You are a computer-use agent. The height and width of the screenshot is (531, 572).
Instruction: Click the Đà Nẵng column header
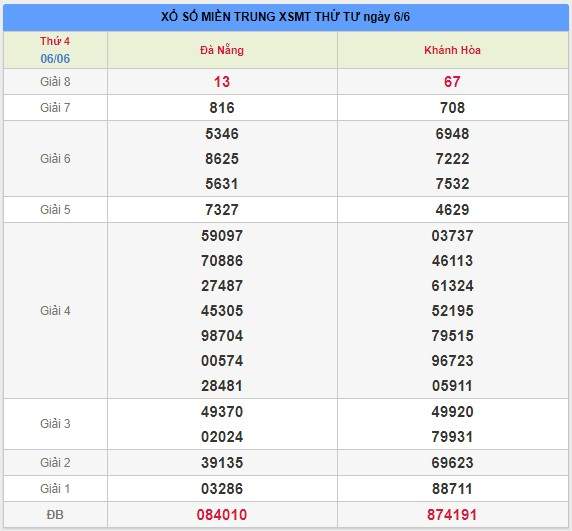[x=222, y=50]
